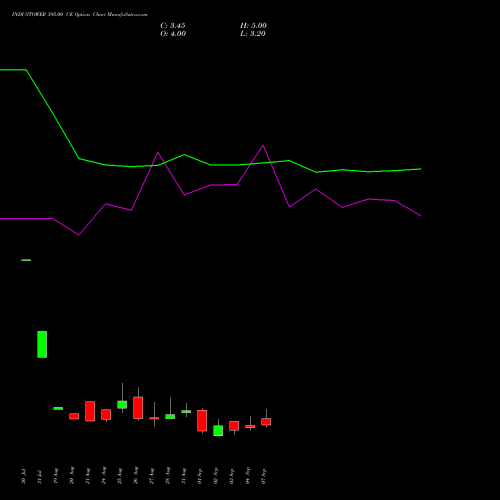This screenshot has width=500, height=500.
Task: Select the '31 Aug' date axis label
Action: tap(184, 476)
